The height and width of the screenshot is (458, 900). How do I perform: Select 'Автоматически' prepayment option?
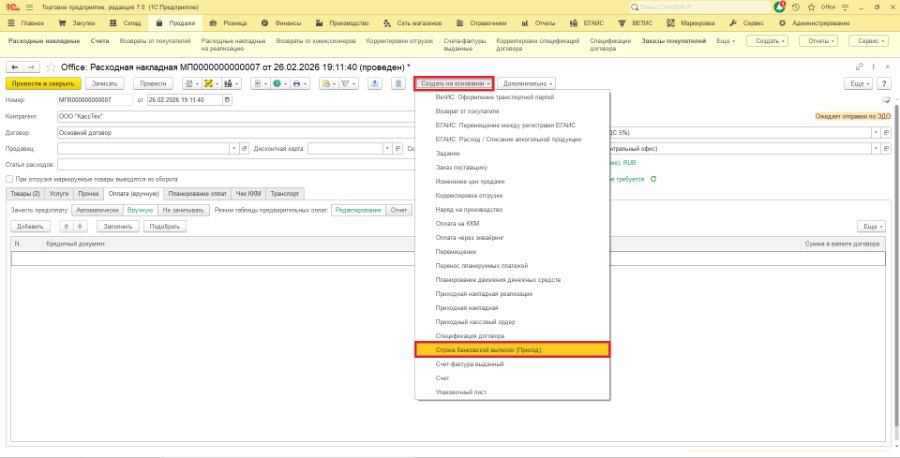coord(98,210)
